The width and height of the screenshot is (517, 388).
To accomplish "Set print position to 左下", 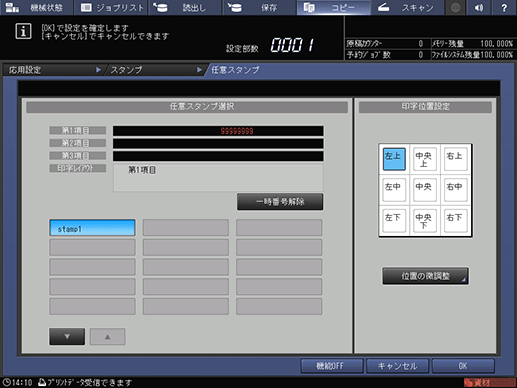I will click(x=394, y=220).
